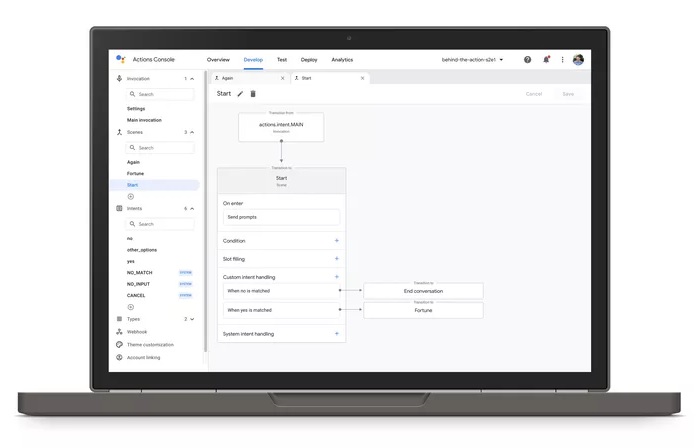Open the CANCEL system intent
This screenshot has height=448, width=700.
(136, 295)
